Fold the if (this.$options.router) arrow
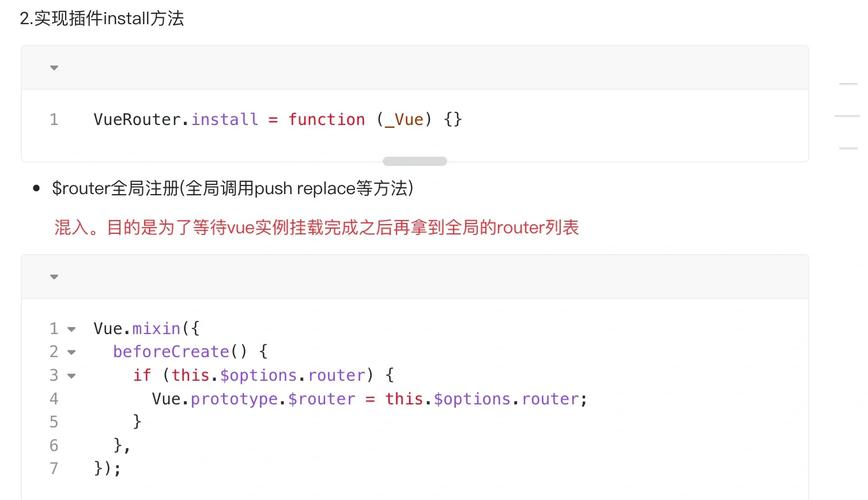The height and width of the screenshot is (500, 868). point(71,376)
